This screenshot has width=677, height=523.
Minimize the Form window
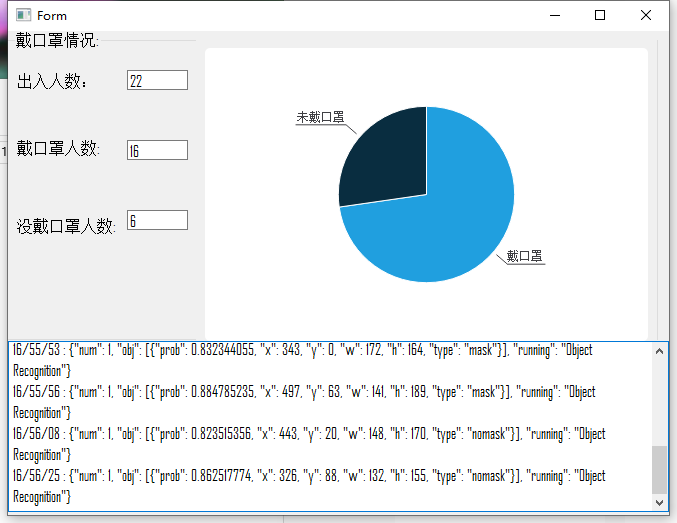point(553,15)
